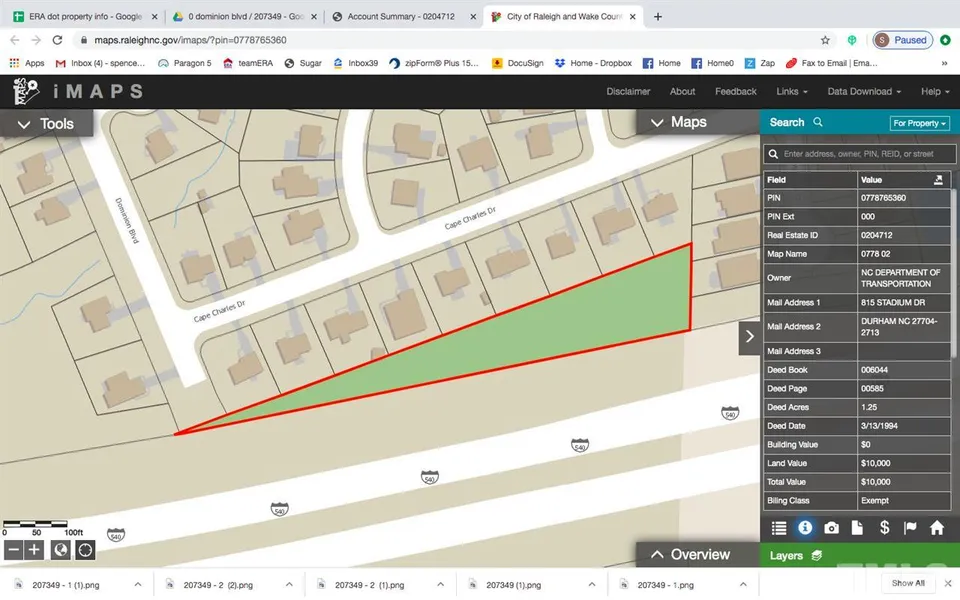
Task: Open the For Property search dropdown
Action: pyautogui.click(x=919, y=123)
